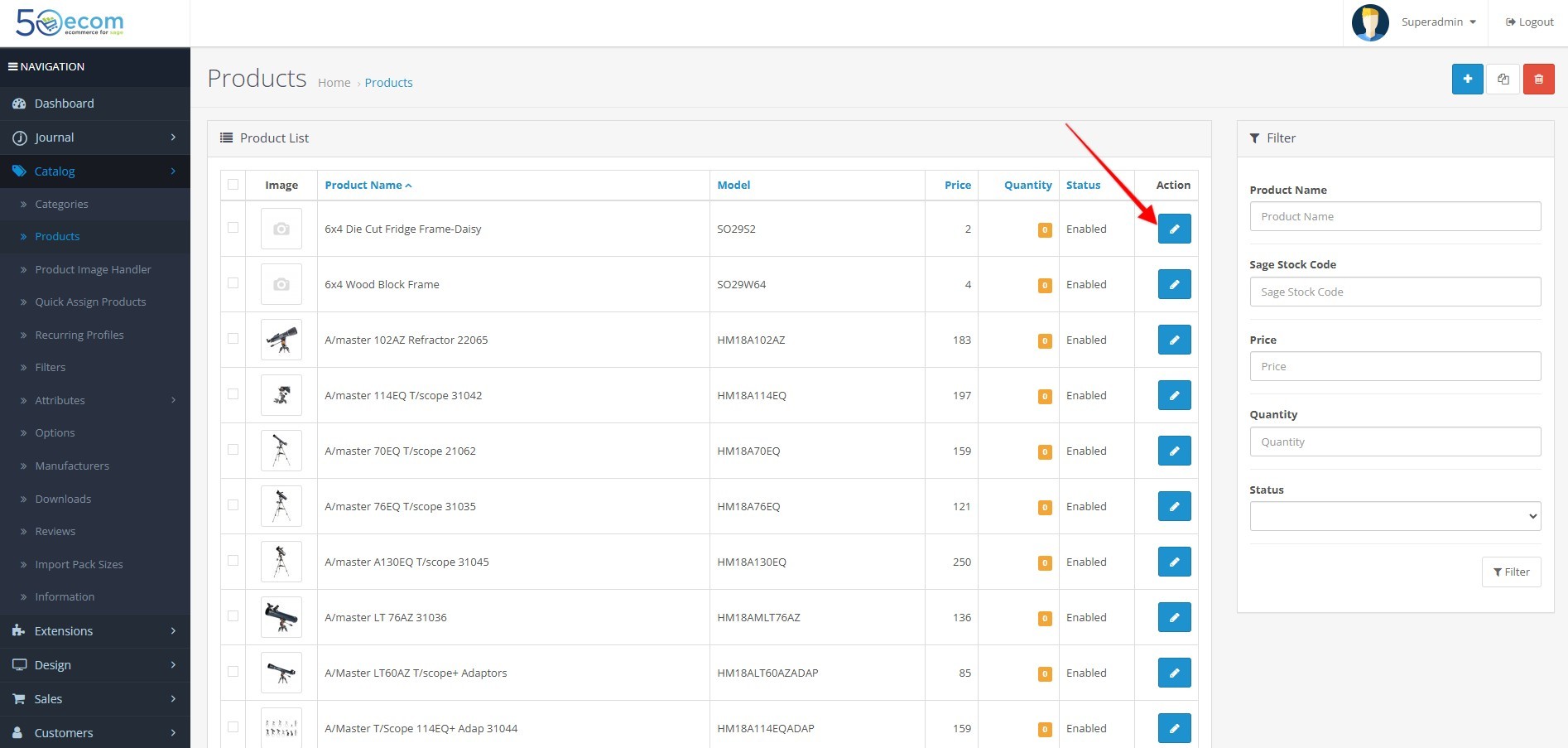Expand the Customers navigation menu
Viewport: 1568px width, 748px height.
point(95,733)
